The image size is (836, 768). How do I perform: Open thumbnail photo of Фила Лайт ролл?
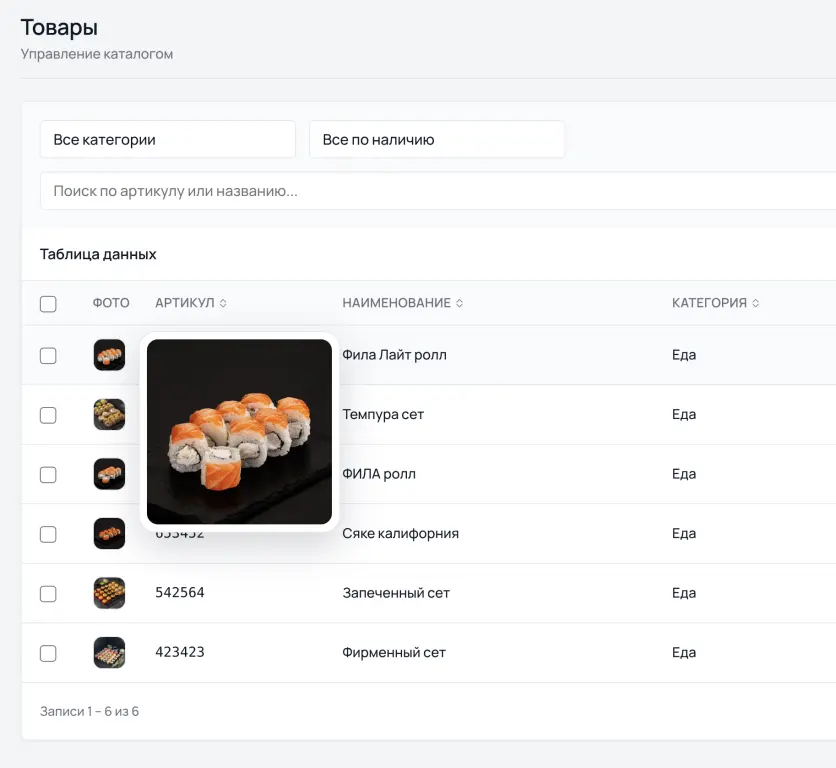tap(109, 355)
